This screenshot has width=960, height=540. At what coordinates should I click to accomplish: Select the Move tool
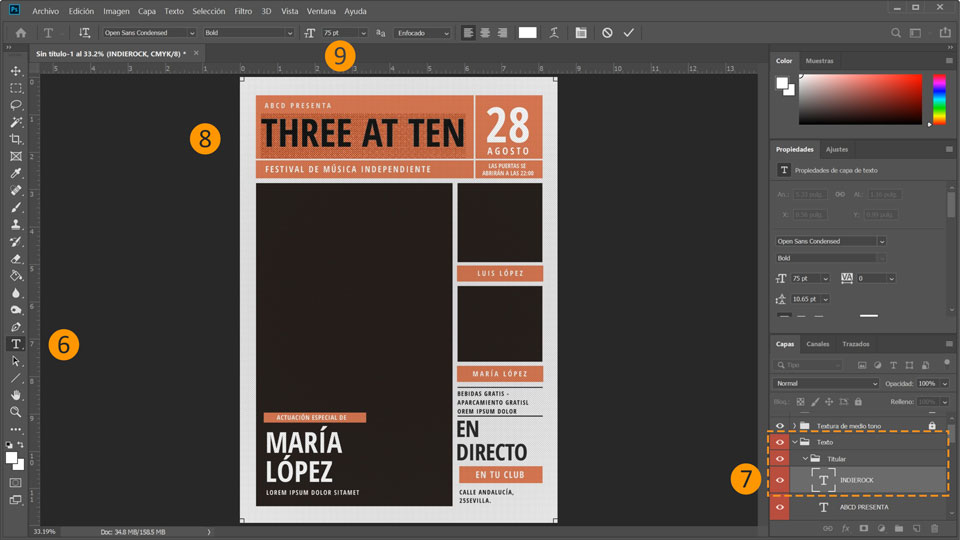click(x=16, y=71)
